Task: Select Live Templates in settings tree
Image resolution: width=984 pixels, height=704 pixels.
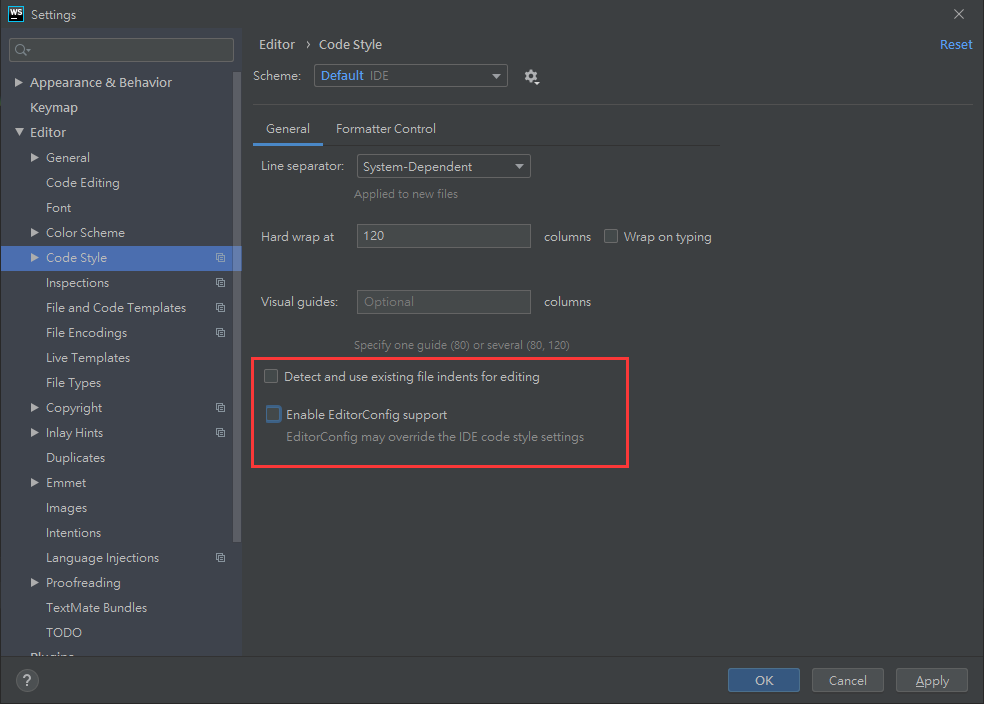Action: [88, 358]
